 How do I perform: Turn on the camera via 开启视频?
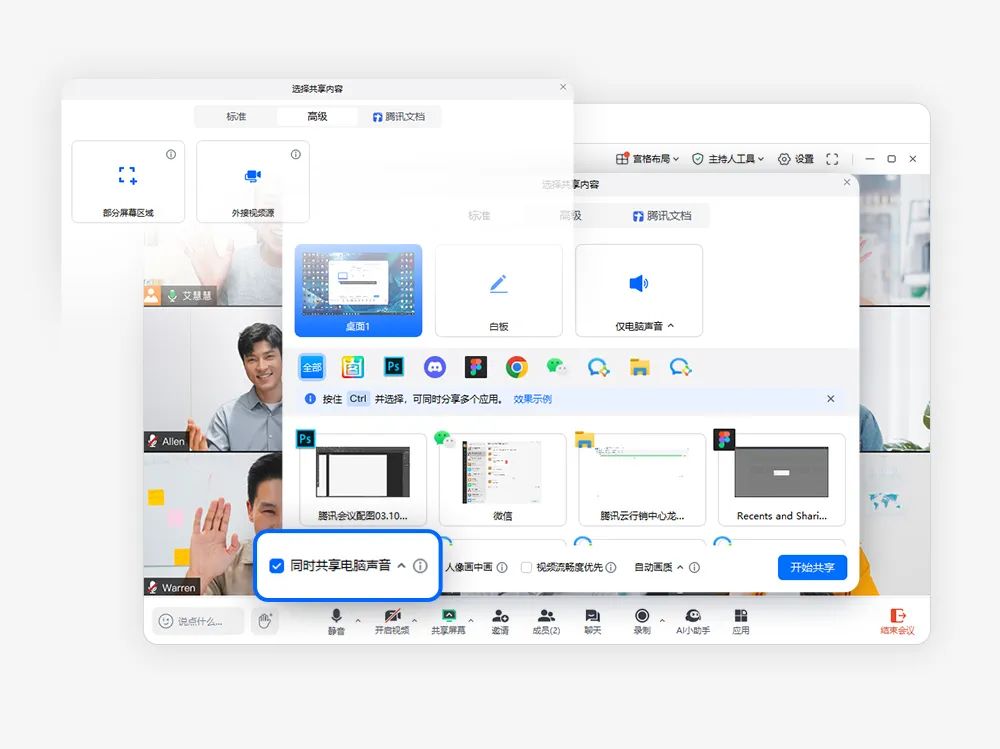392,621
